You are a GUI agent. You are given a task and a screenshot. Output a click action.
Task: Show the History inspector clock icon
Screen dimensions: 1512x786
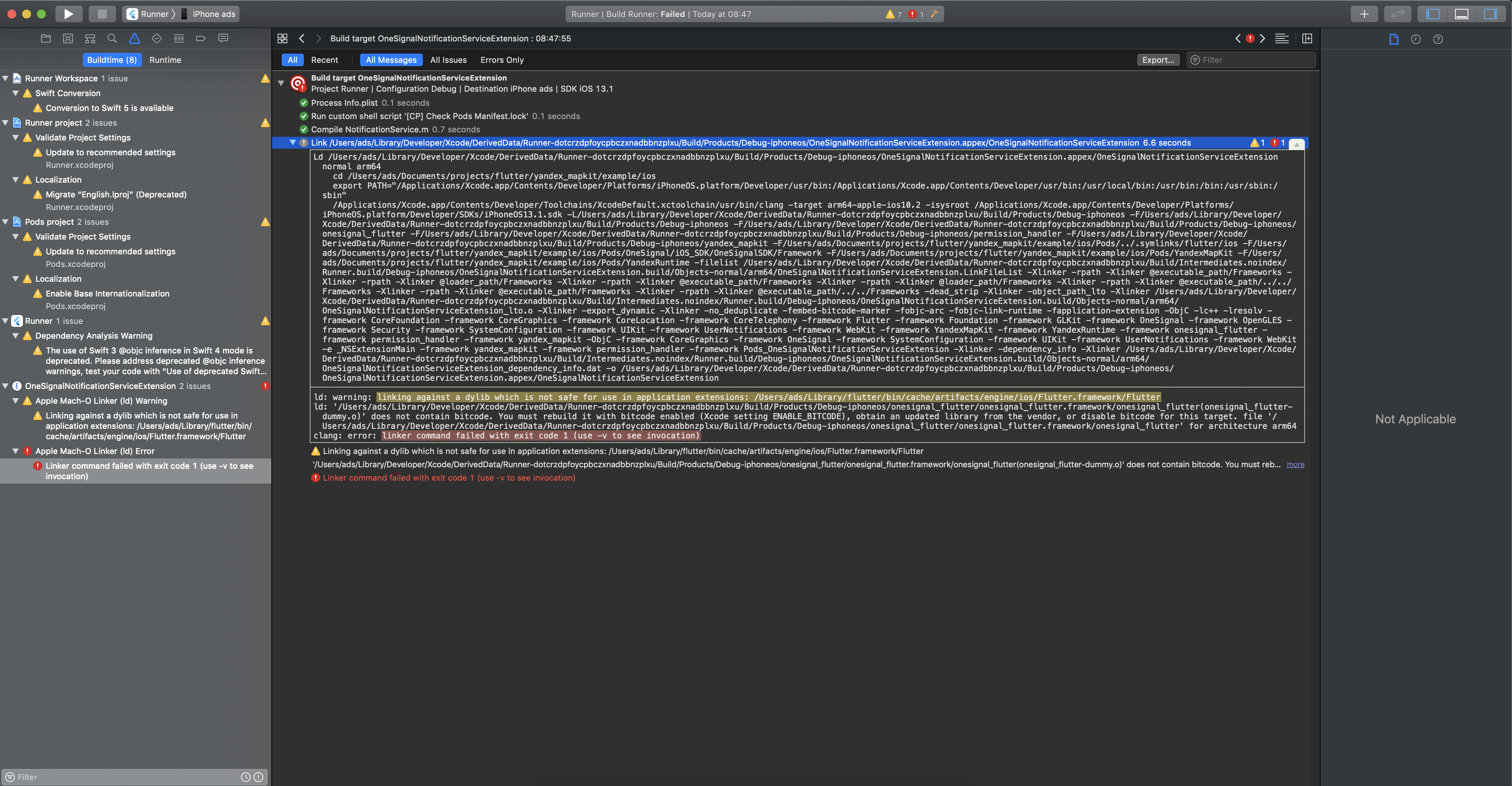click(1416, 39)
